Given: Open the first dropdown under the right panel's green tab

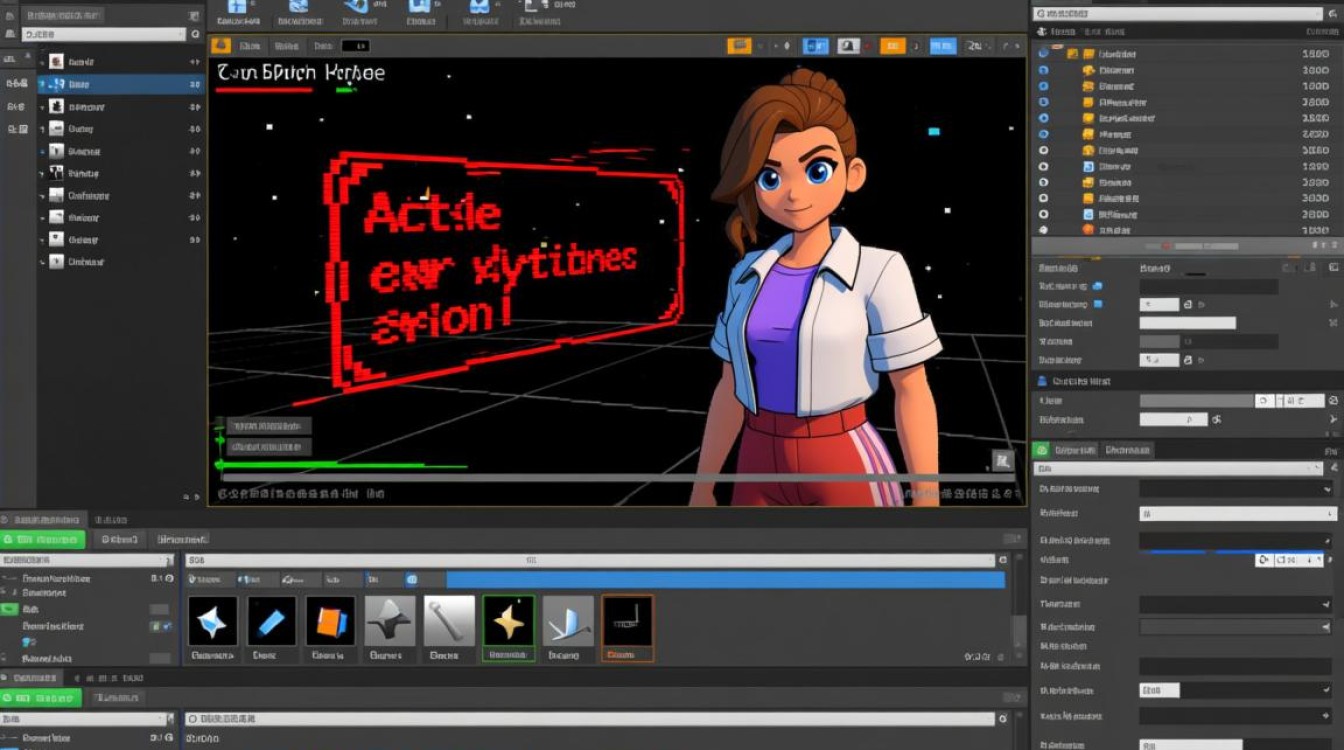Looking at the screenshot, I should pyautogui.click(x=1180, y=468).
